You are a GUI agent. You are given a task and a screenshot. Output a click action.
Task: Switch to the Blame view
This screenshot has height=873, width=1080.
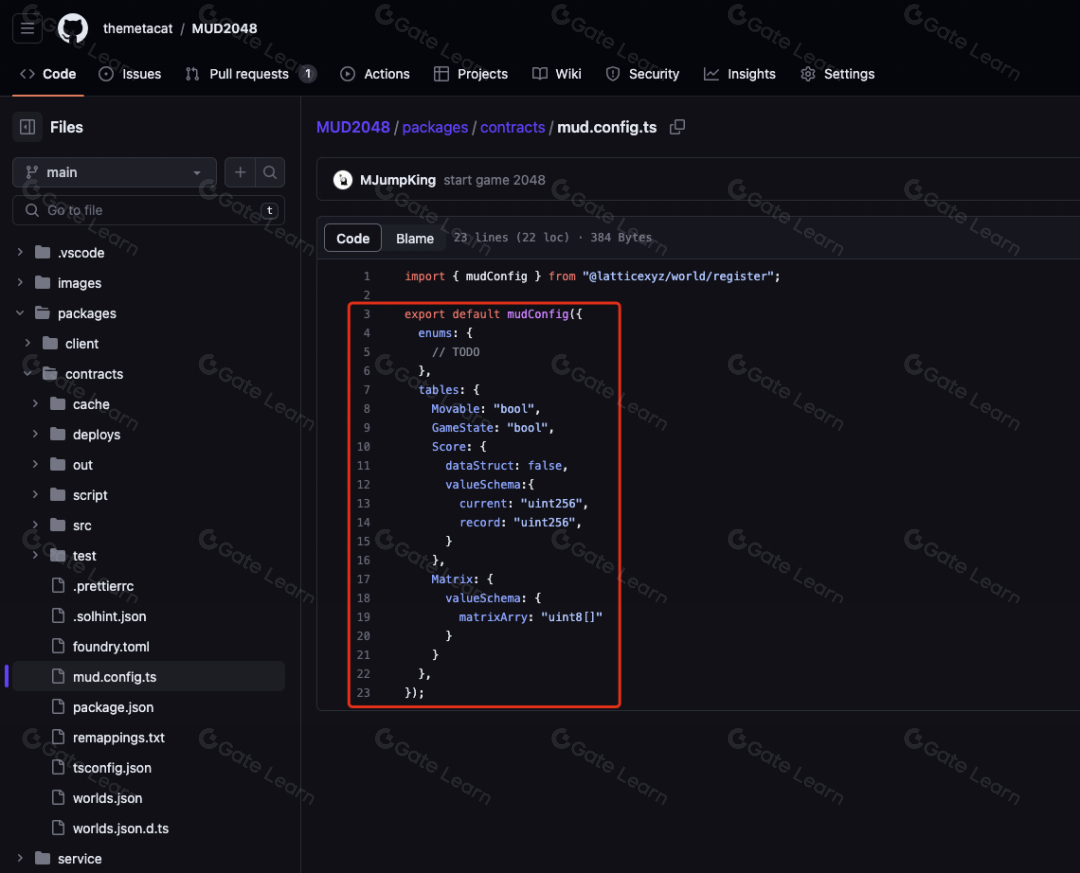coord(415,238)
